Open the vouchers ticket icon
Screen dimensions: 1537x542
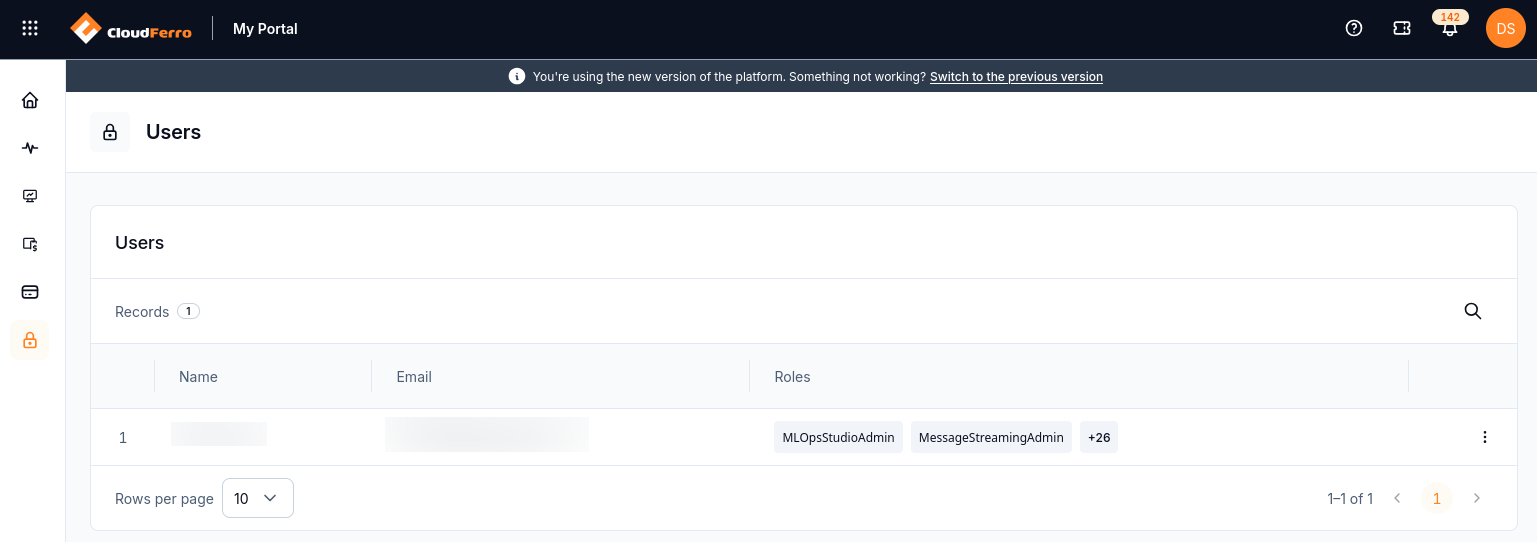click(x=1402, y=28)
